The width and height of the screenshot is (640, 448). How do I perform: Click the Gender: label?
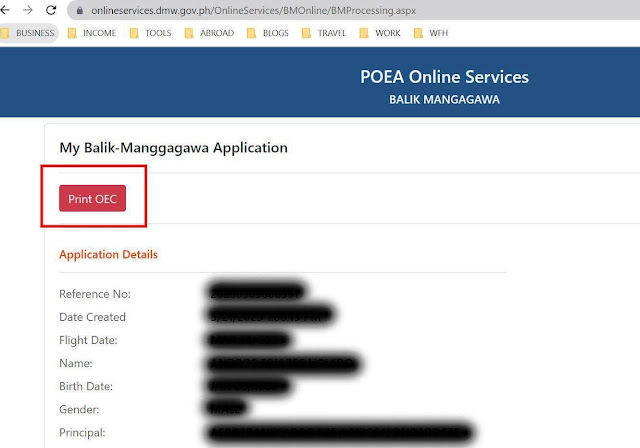[x=79, y=409]
